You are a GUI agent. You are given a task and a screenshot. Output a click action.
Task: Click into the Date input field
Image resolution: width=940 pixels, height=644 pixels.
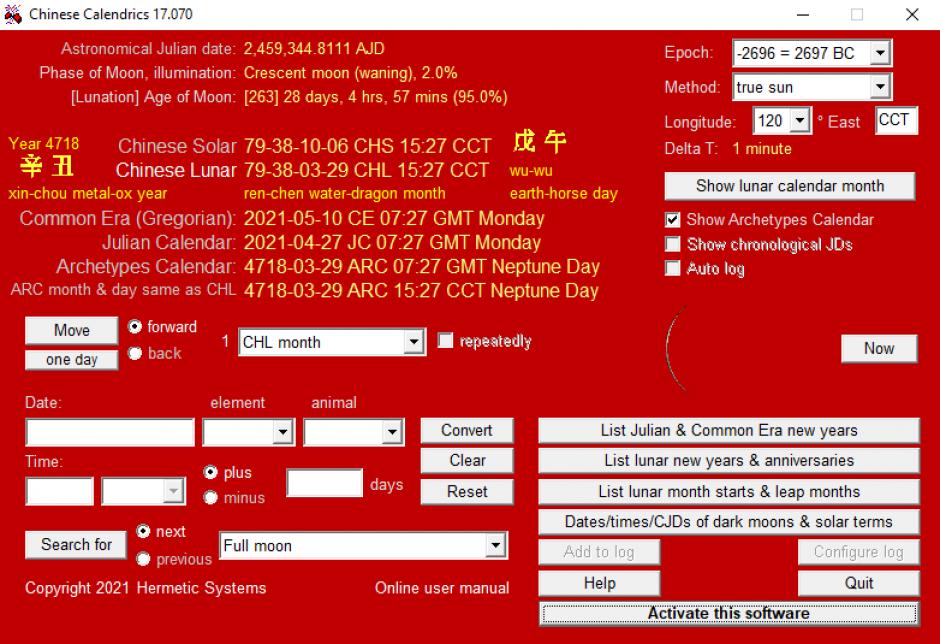pos(110,432)
